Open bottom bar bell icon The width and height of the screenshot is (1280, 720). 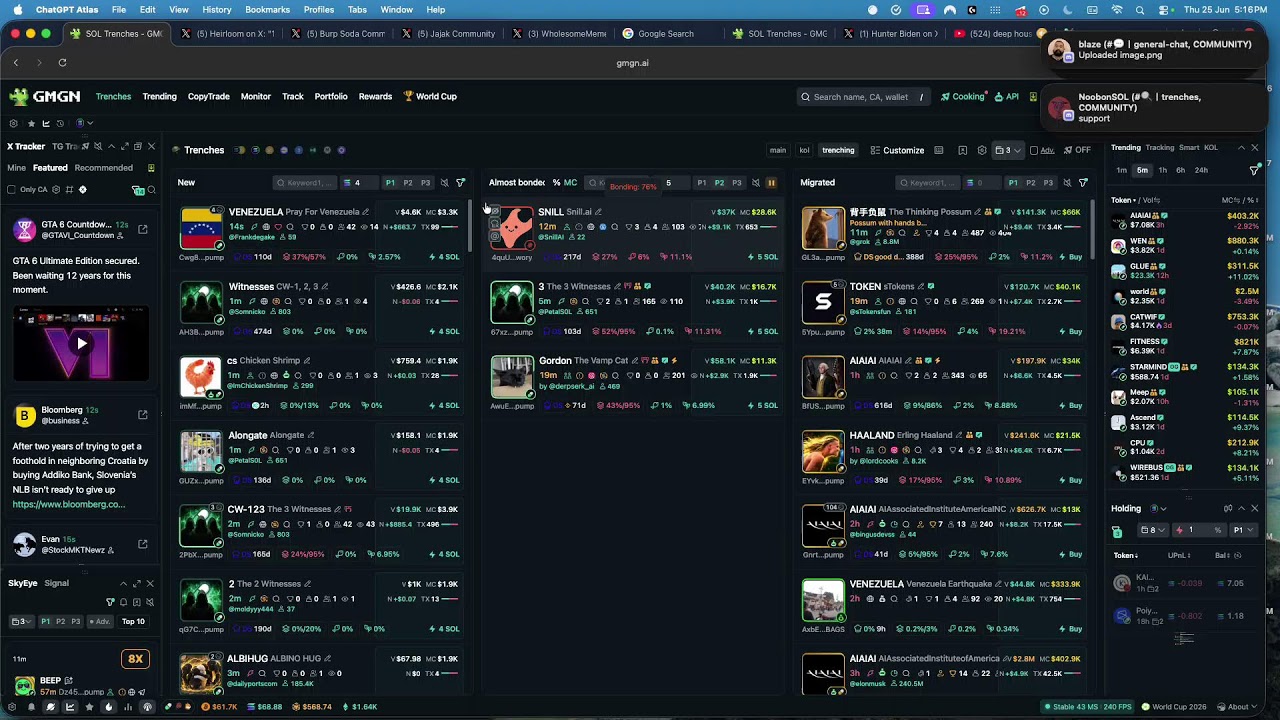[31, 707]
